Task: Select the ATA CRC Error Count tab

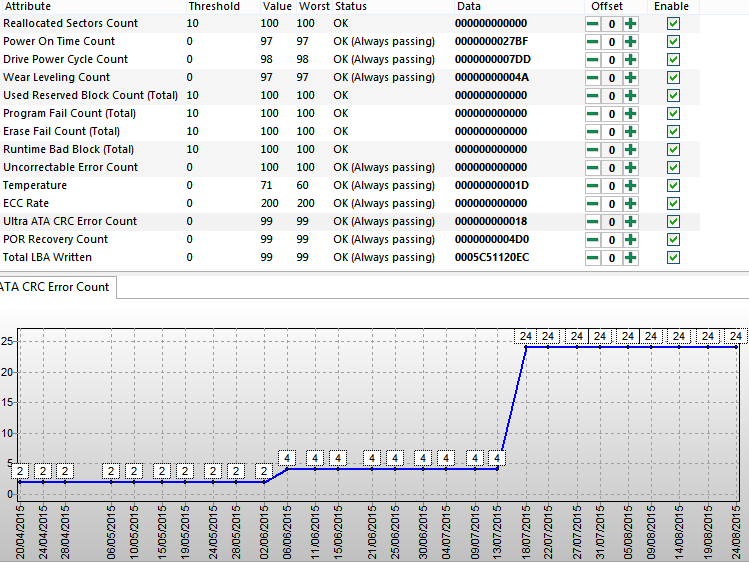Action: click(x=56, y=287)
